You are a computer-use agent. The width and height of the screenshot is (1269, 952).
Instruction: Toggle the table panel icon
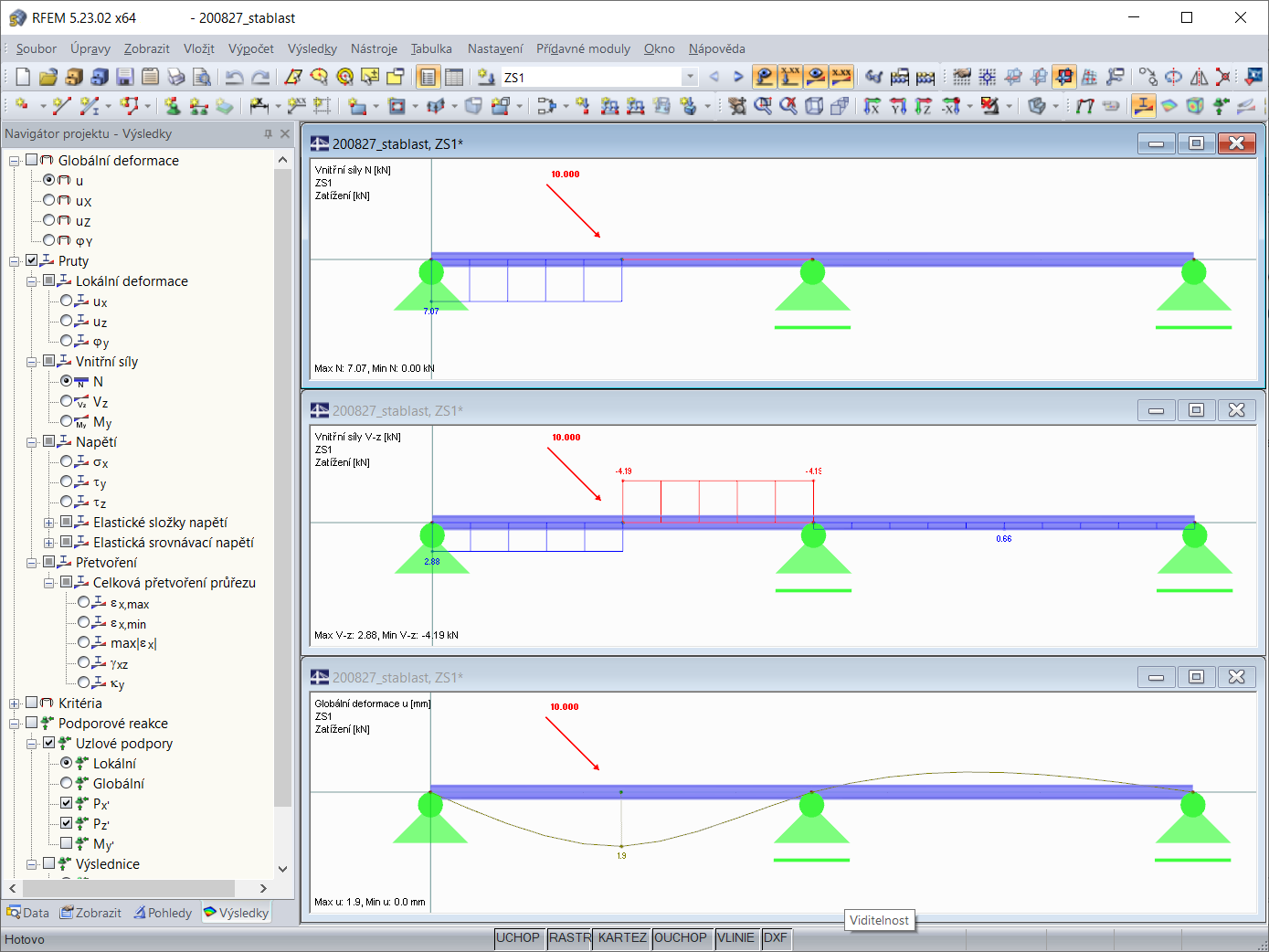coord(454,77)
